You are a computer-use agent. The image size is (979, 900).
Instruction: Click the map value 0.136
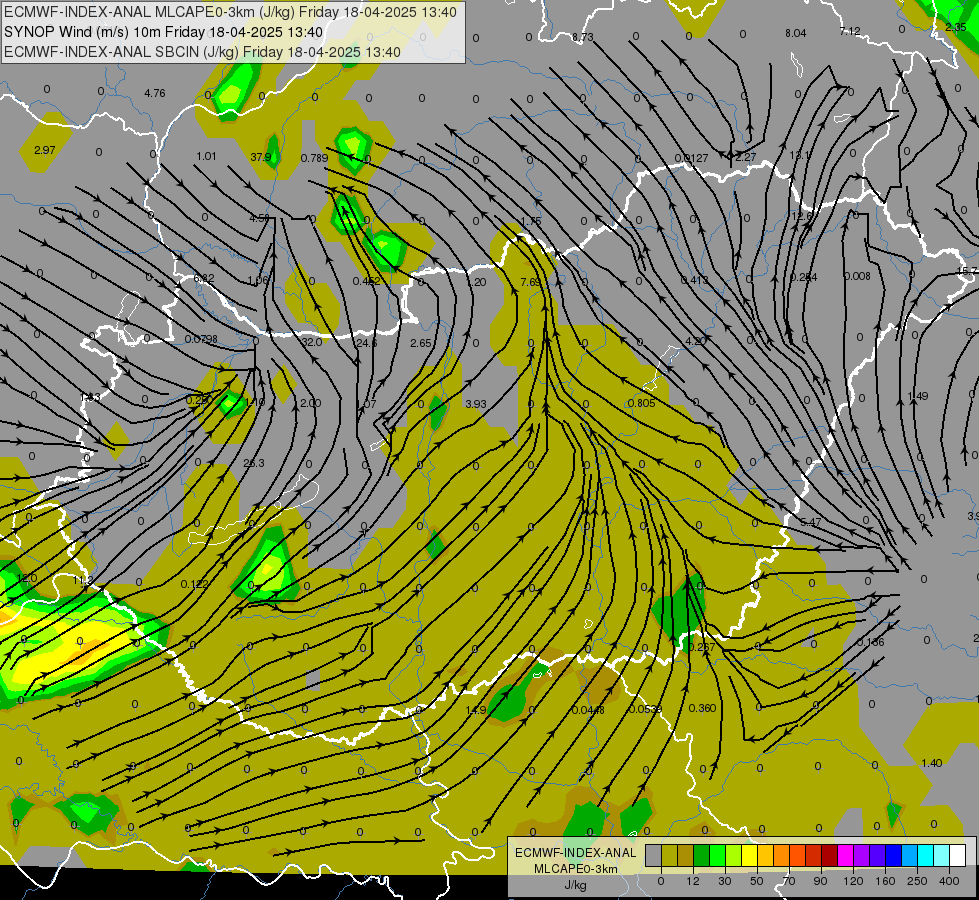point(870,642)
